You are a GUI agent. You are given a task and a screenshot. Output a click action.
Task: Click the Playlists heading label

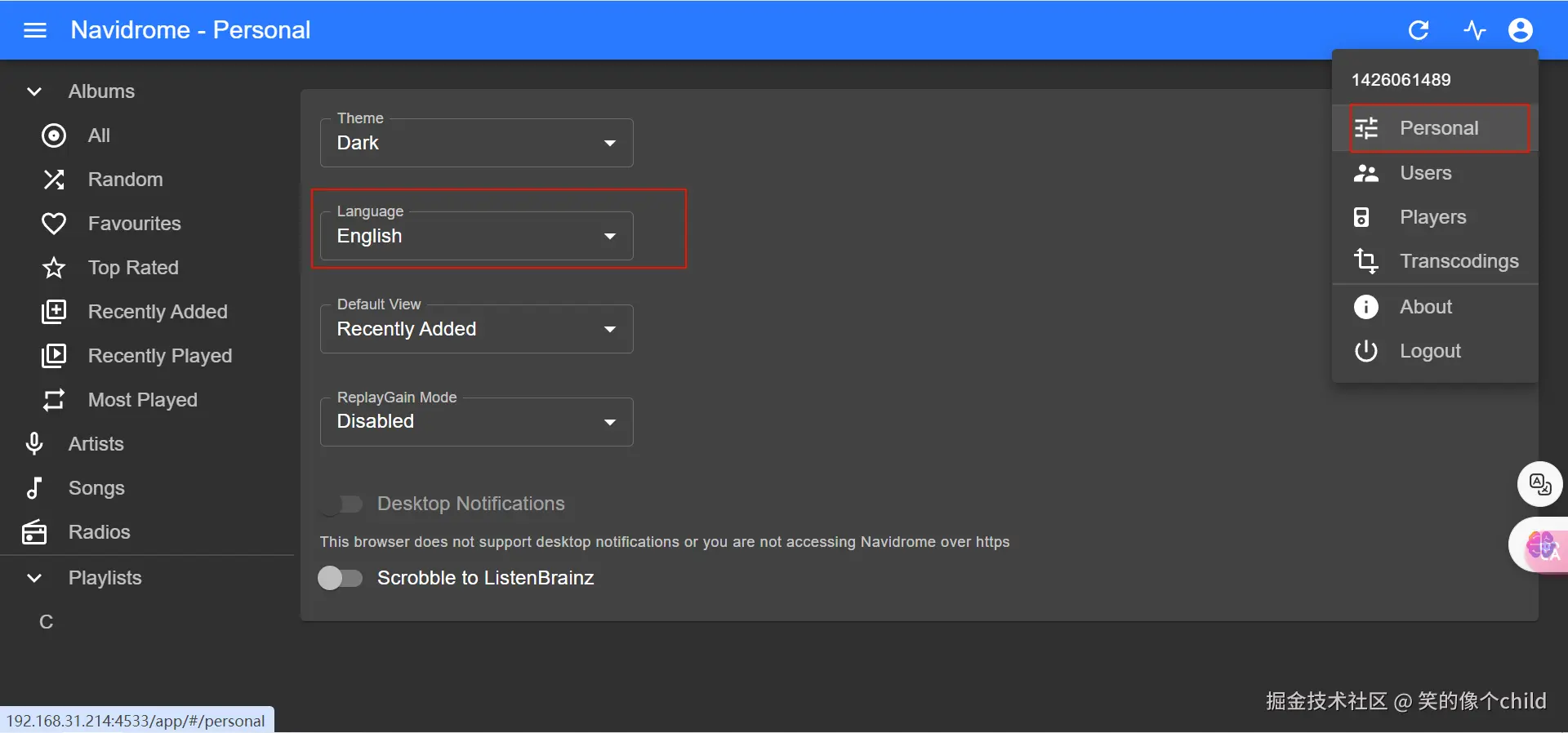105,578
